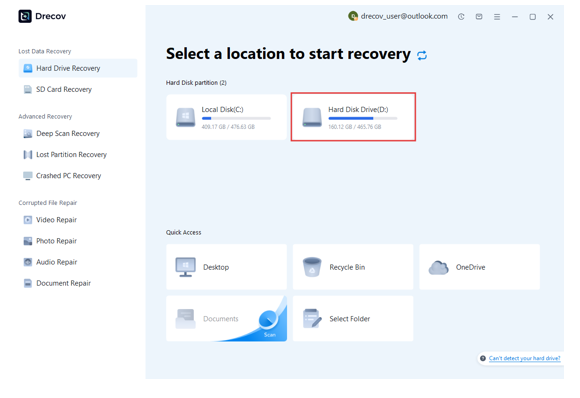Select Local Disk(C:) partition card
The width and height of the screenshot is (580, 398).
226,117
